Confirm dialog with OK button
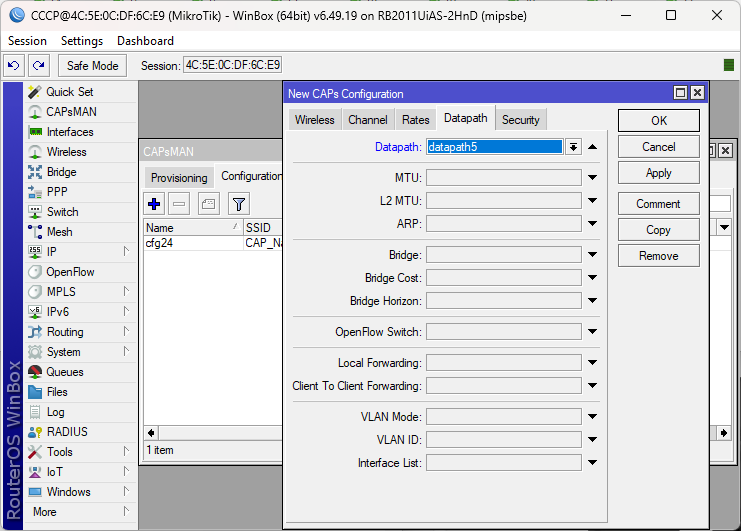741x531 pixels. coord(659,120)
